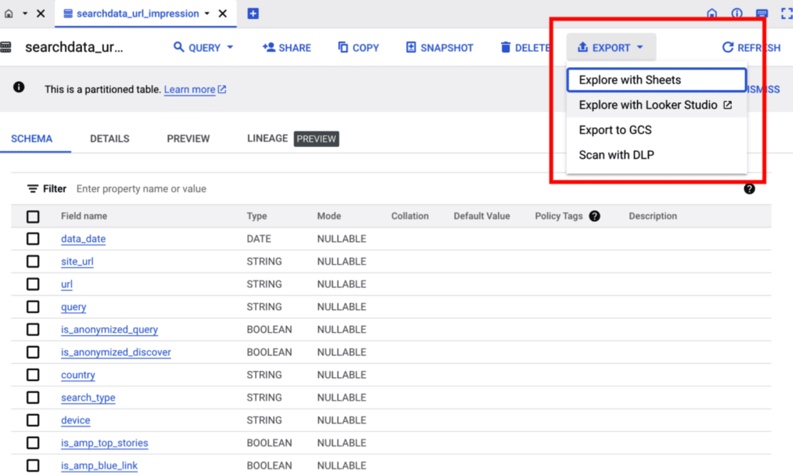This screenshot has width=793, height=475.
Task: Open the home tab dropdown arrow
Action: click(25, 14)
